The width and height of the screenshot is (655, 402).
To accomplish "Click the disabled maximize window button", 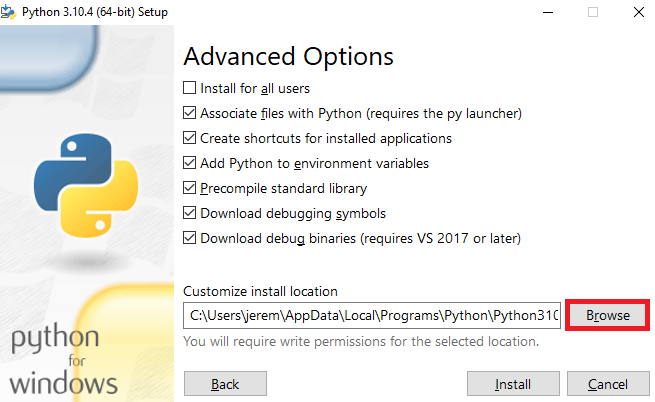I will click(593, 12).
